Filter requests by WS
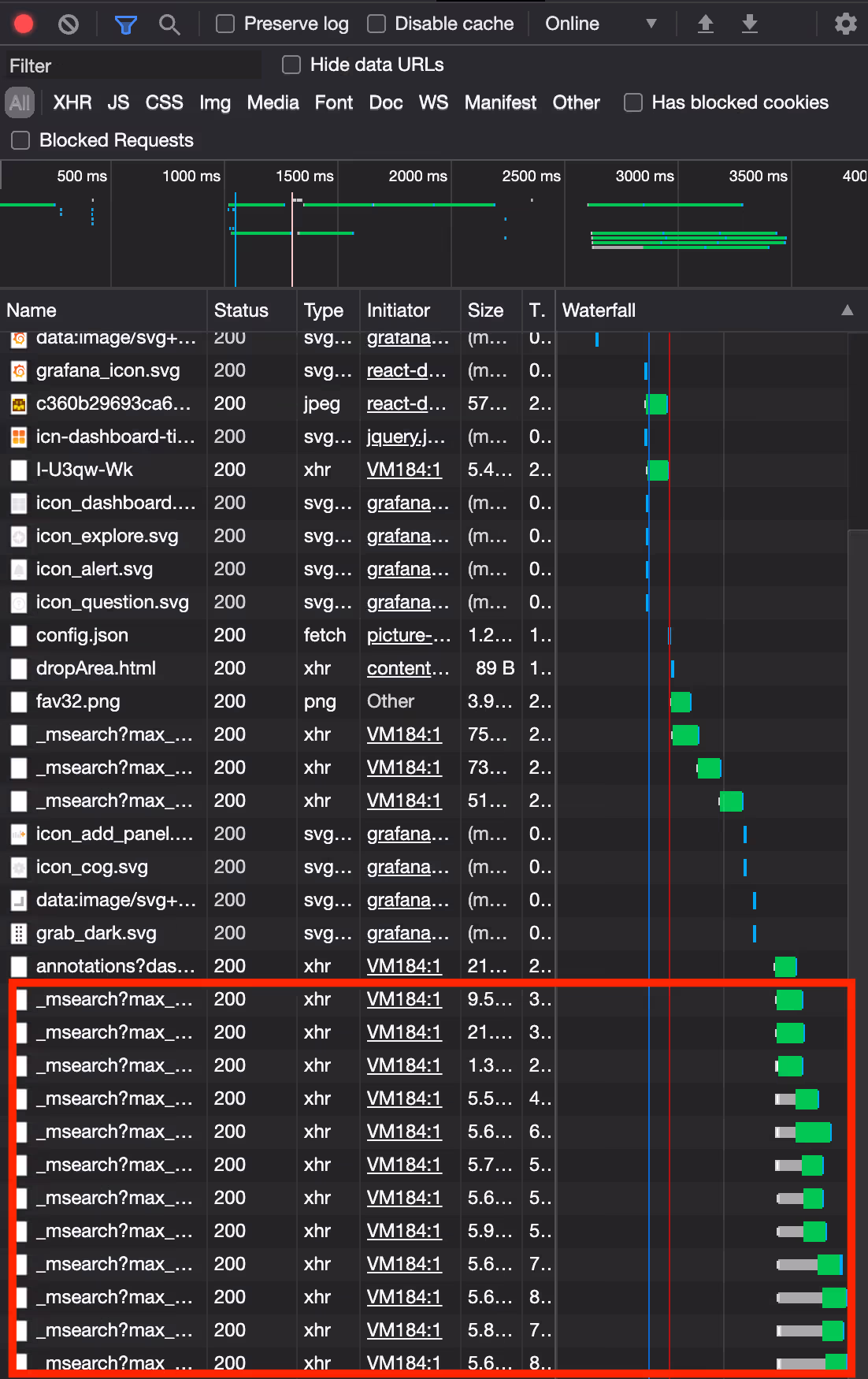Image resolution: width=868 pixels, height=1379 pixels. [x=433, y=102]
